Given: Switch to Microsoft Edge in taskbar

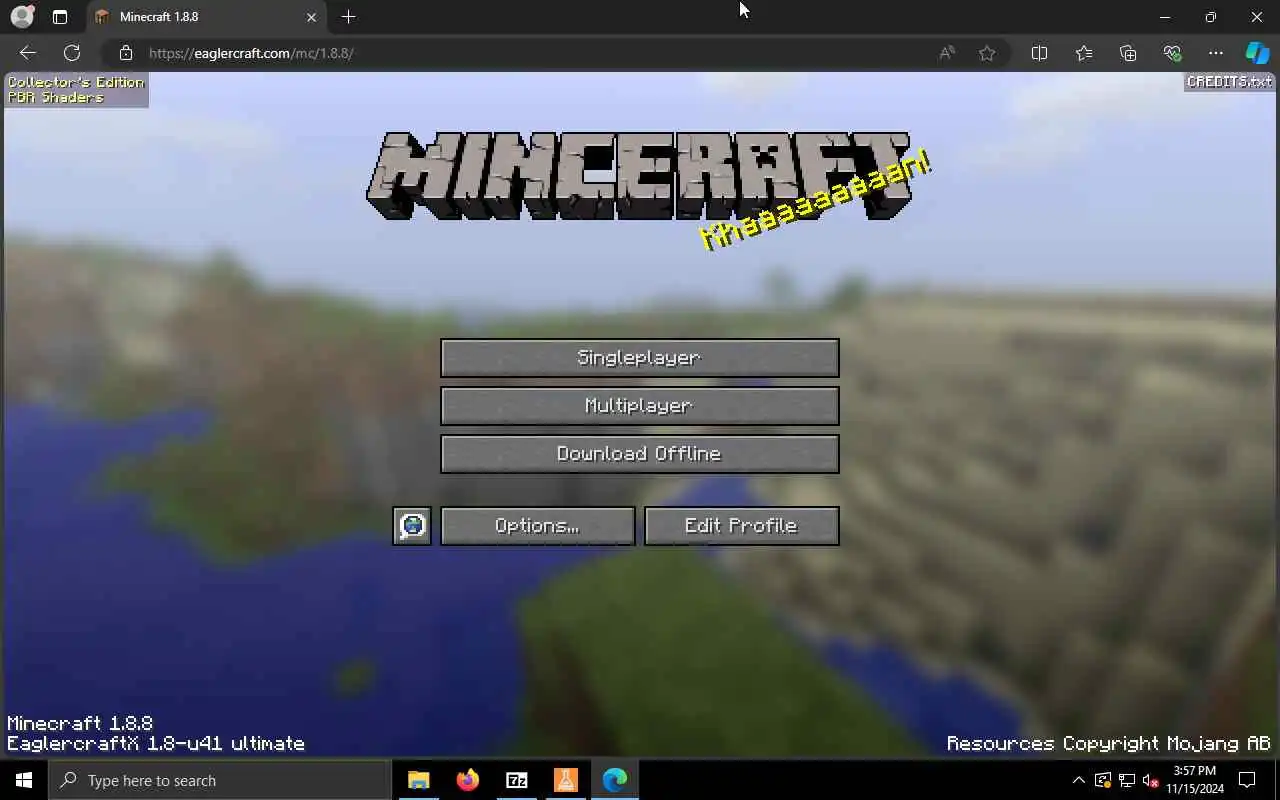Looking at the screenshot, I should 614,780.
